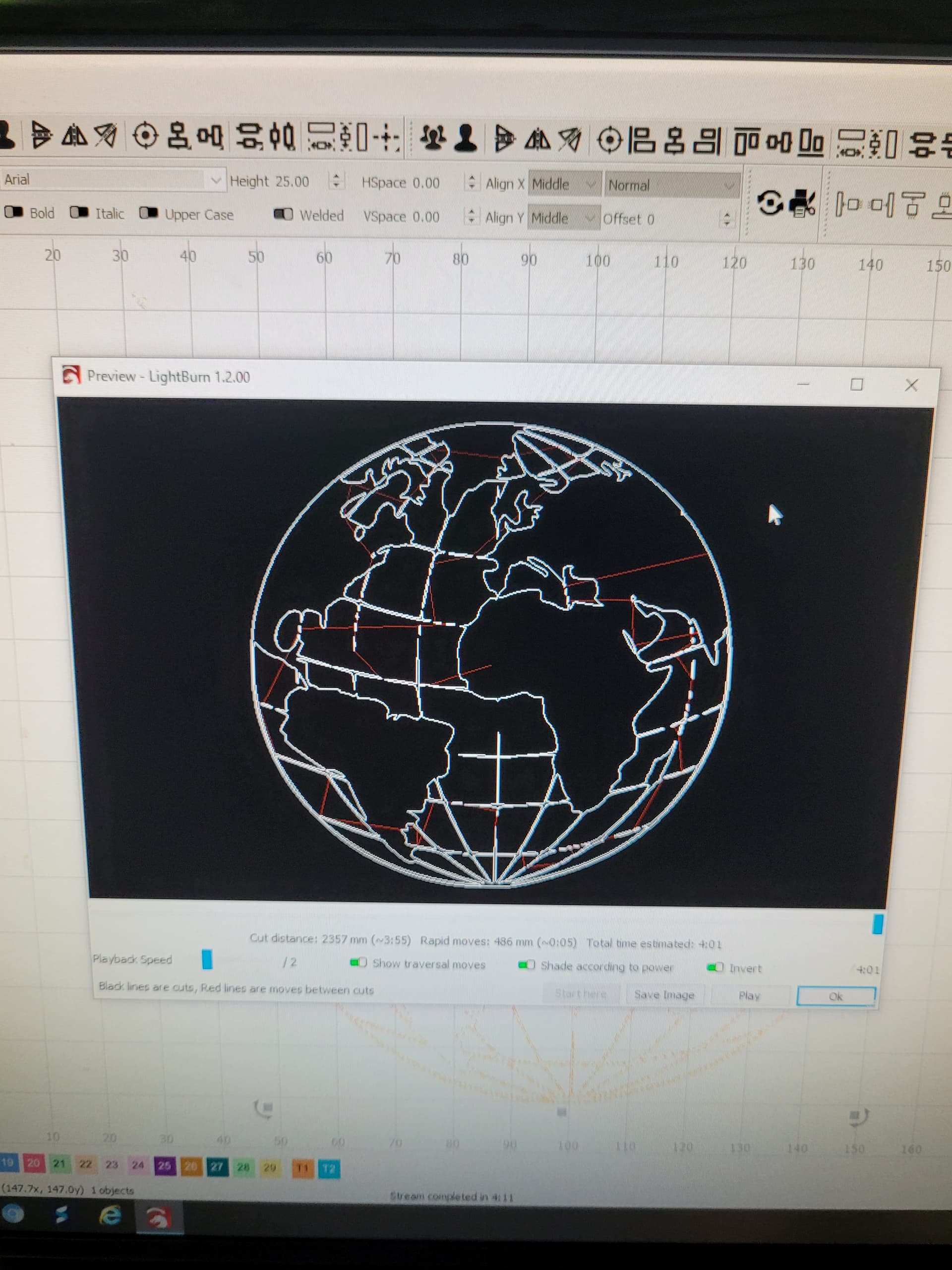Select color swatch 25
Viewport: 952px width, 1270px height.
coord(164,1165)
